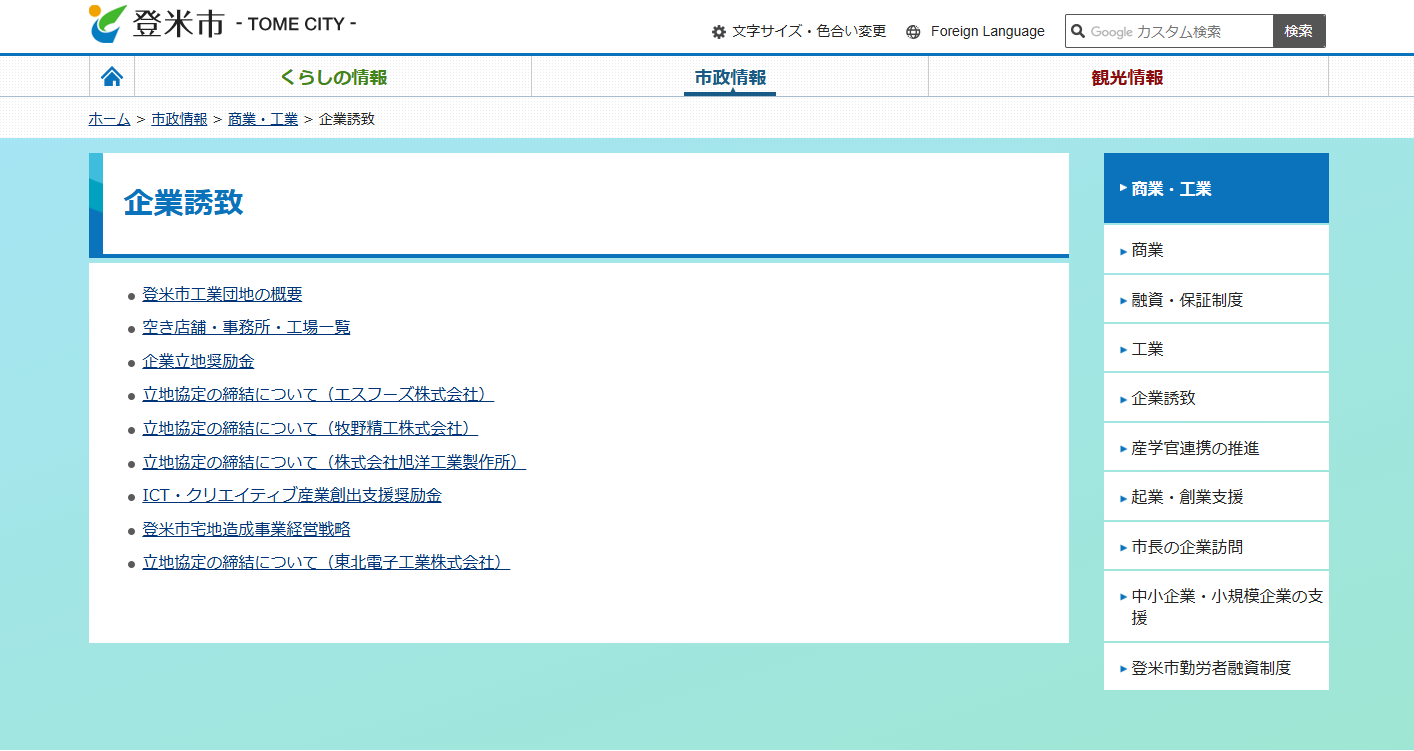
Task: Go to ホーム in breadcrumb
Action: tap(110, 119)
